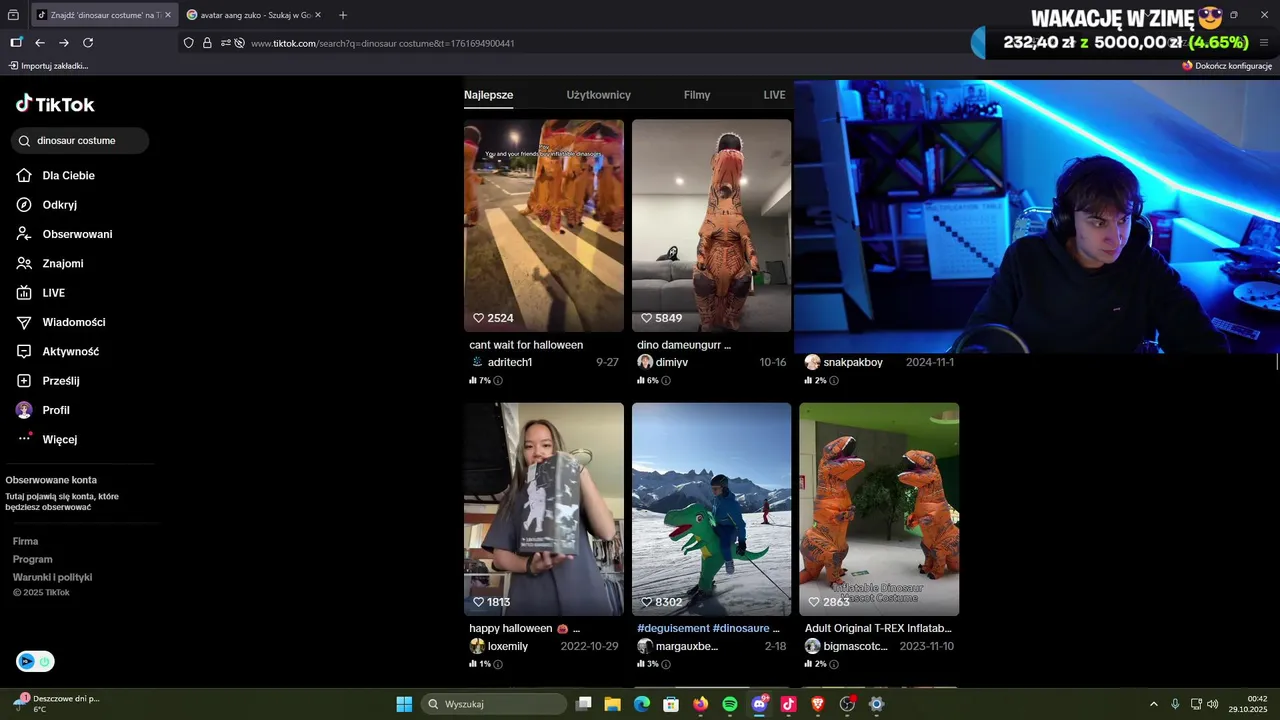Image resolution: width=1280 pixels, height=720 pixels.
Task: Open Aktywność notifications
Action: [x=58, y=351]
